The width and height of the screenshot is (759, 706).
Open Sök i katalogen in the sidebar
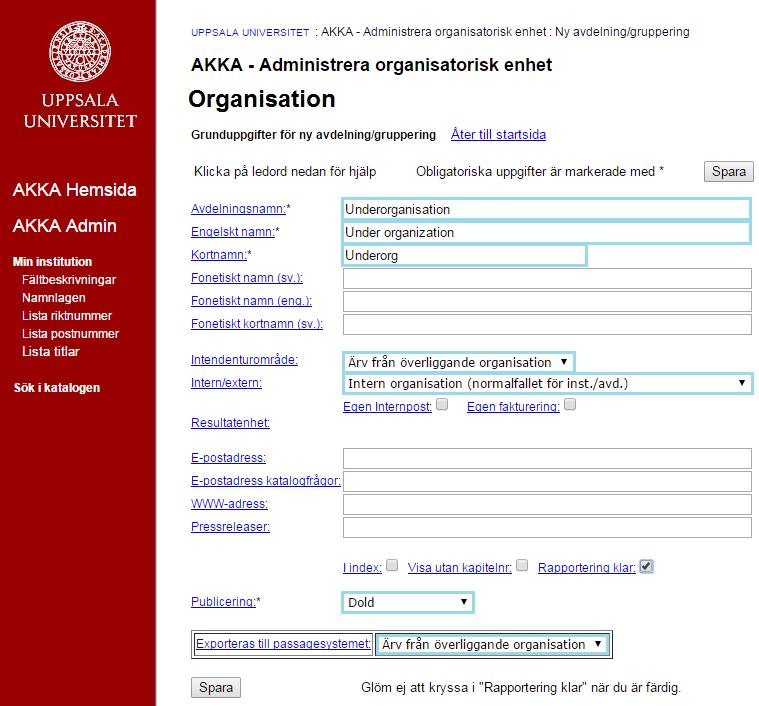(x=57, y=388)
